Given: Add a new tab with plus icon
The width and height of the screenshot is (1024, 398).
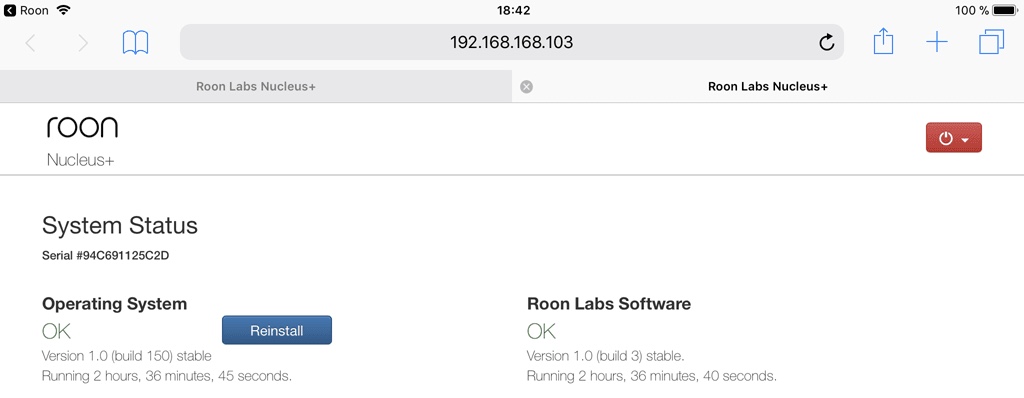Looking at the screenshot, I should 936,43.
